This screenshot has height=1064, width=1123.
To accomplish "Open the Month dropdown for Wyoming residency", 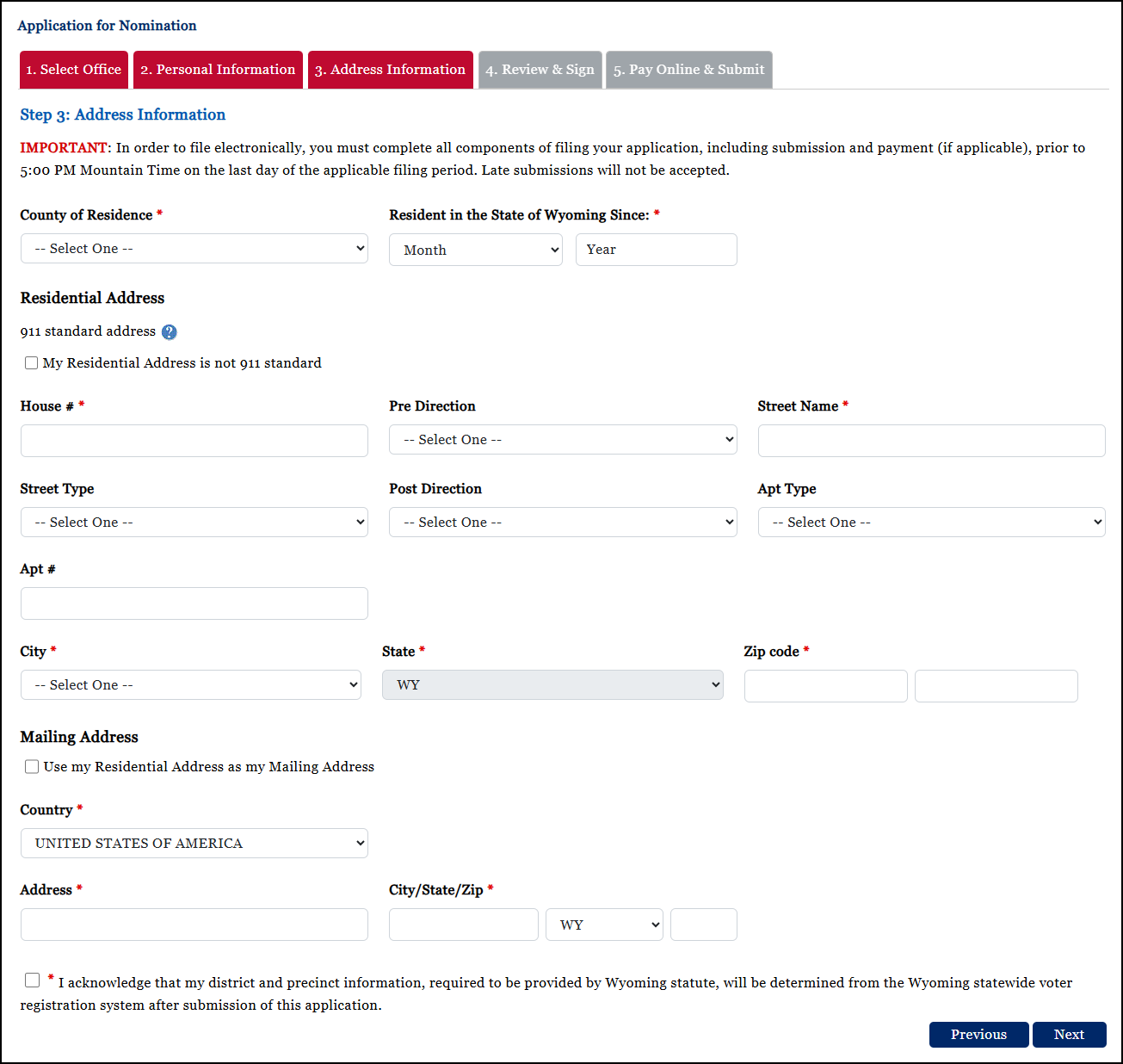I will pos(476,250).
